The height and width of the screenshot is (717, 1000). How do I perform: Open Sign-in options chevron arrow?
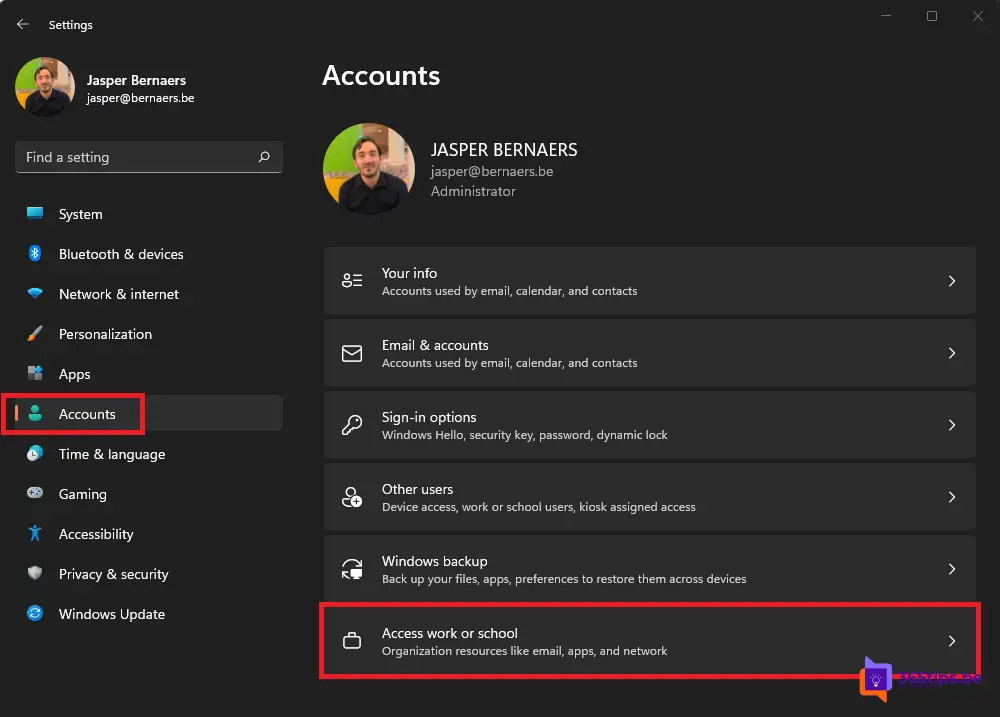952,425
